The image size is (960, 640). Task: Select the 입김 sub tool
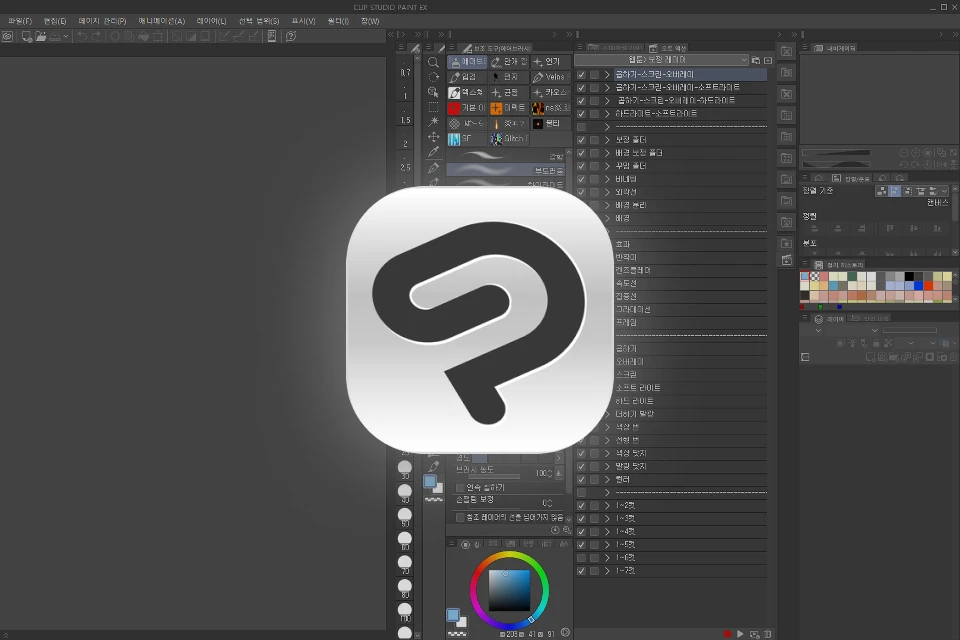coord(467,77)
